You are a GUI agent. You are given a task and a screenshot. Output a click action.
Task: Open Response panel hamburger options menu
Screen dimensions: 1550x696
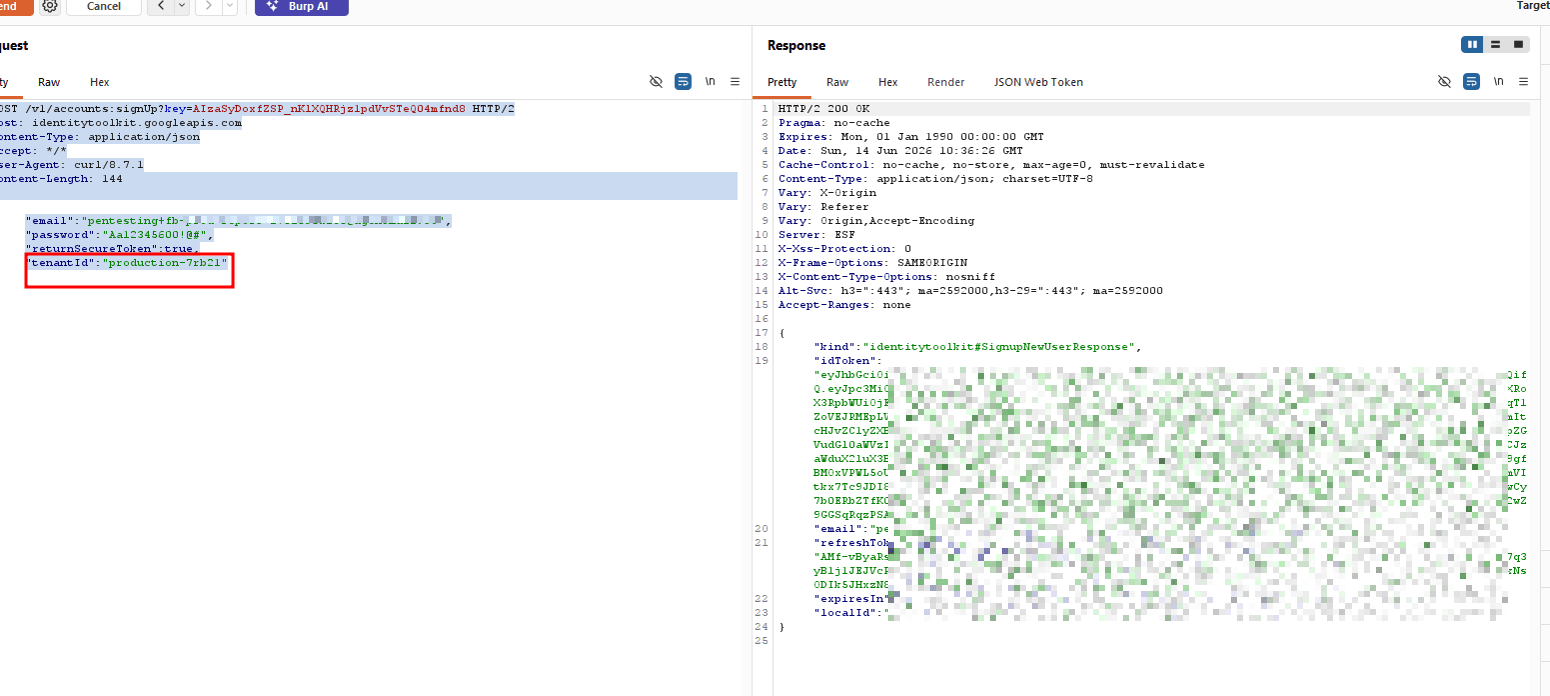point(1524,82)
